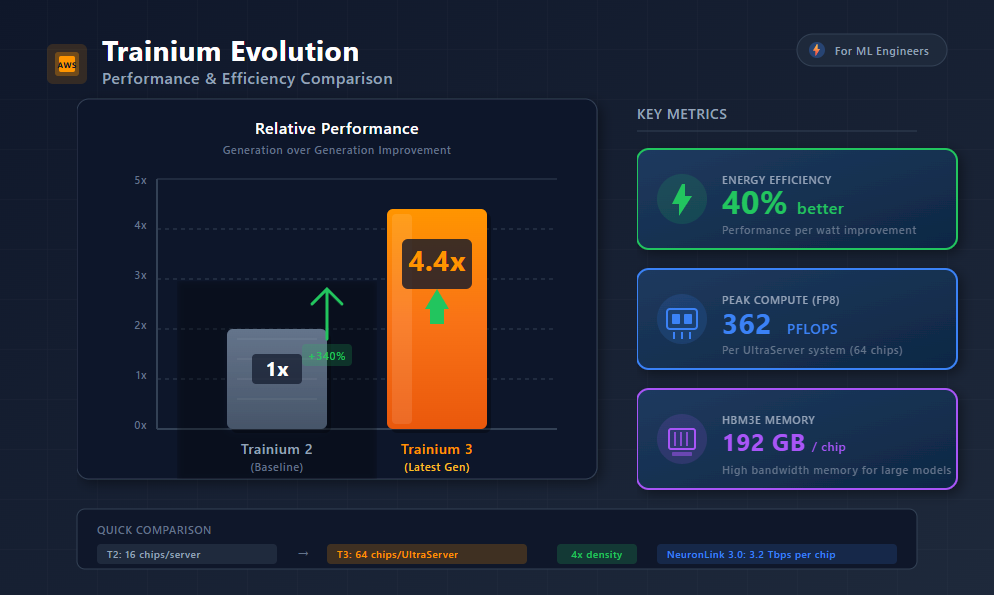Select the T3: 64 chips/UltraServer chip
The height and width of the screenshot is (595, 994).
click(x=427, y=554)
